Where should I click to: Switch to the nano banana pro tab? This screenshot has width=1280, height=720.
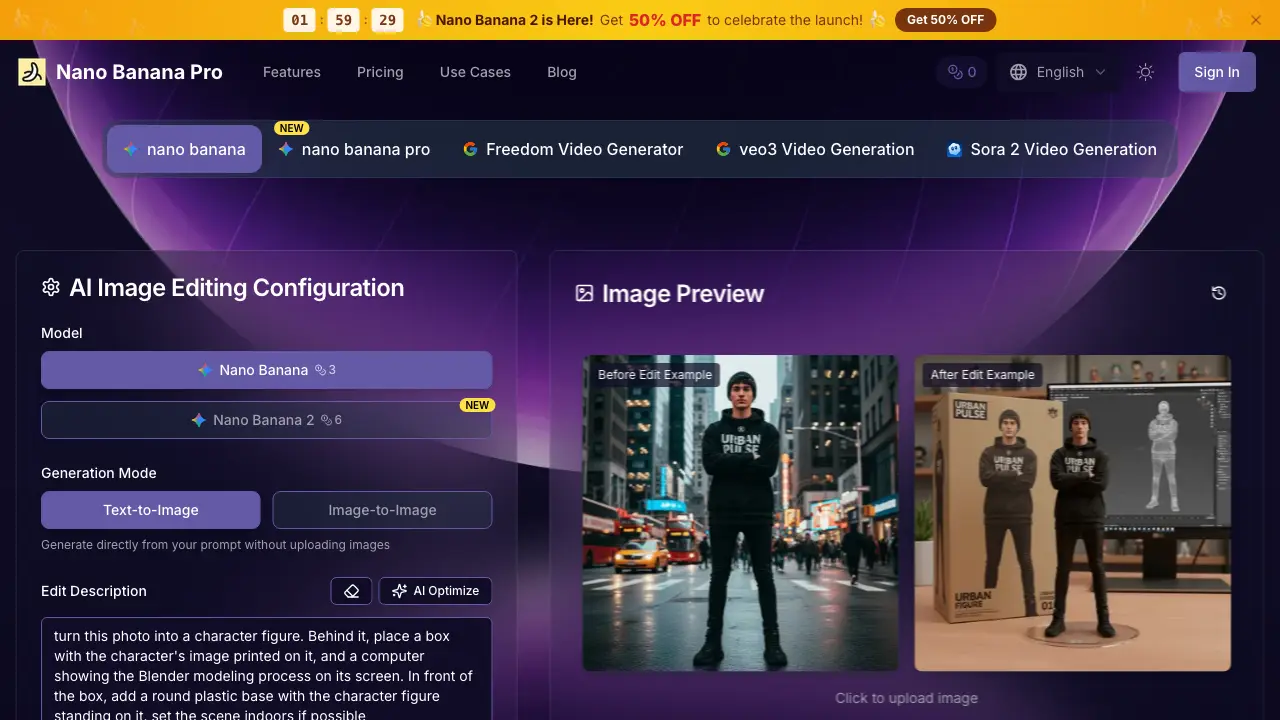tap(354, 149)
